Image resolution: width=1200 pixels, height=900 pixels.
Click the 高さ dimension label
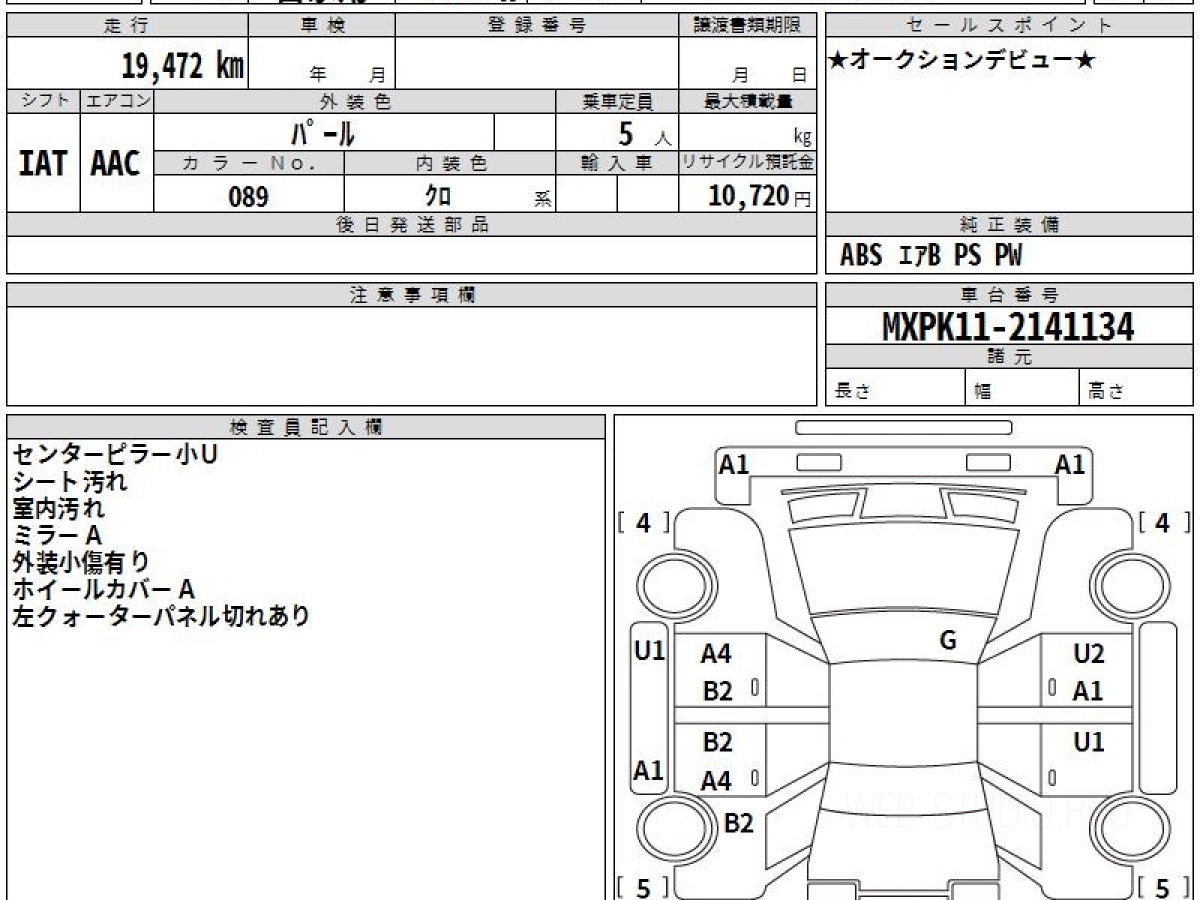(x=1107, y=392)
